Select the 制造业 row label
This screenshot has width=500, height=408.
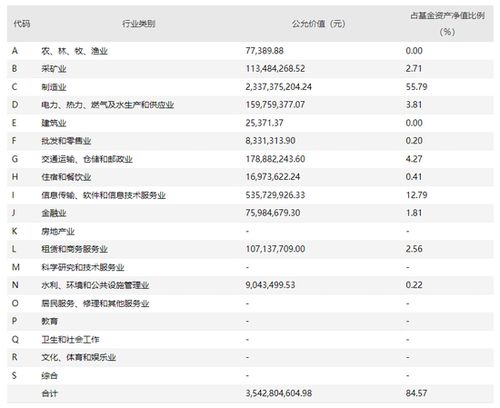54,87
